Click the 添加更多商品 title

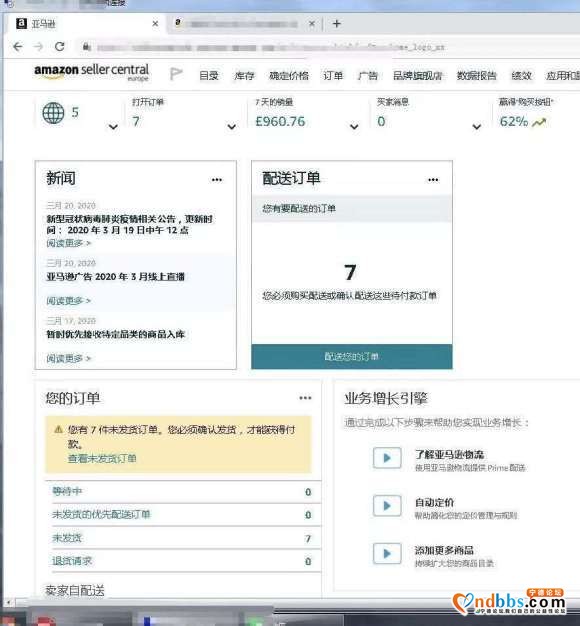444,550
